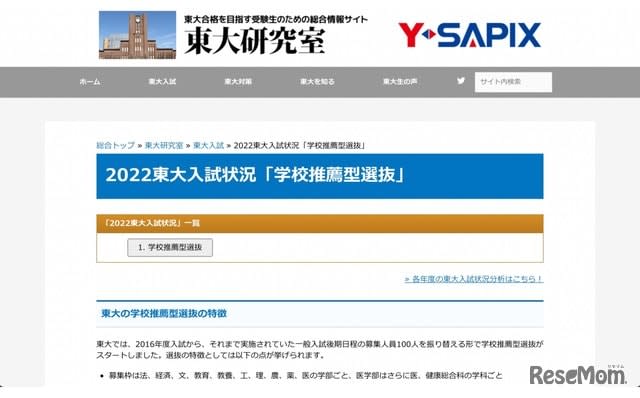The height and width of the screenshot is (398, 640).
Task: Select 東大を知る in navigation bar
Action: pyautogui.click(x=317, y=82)
